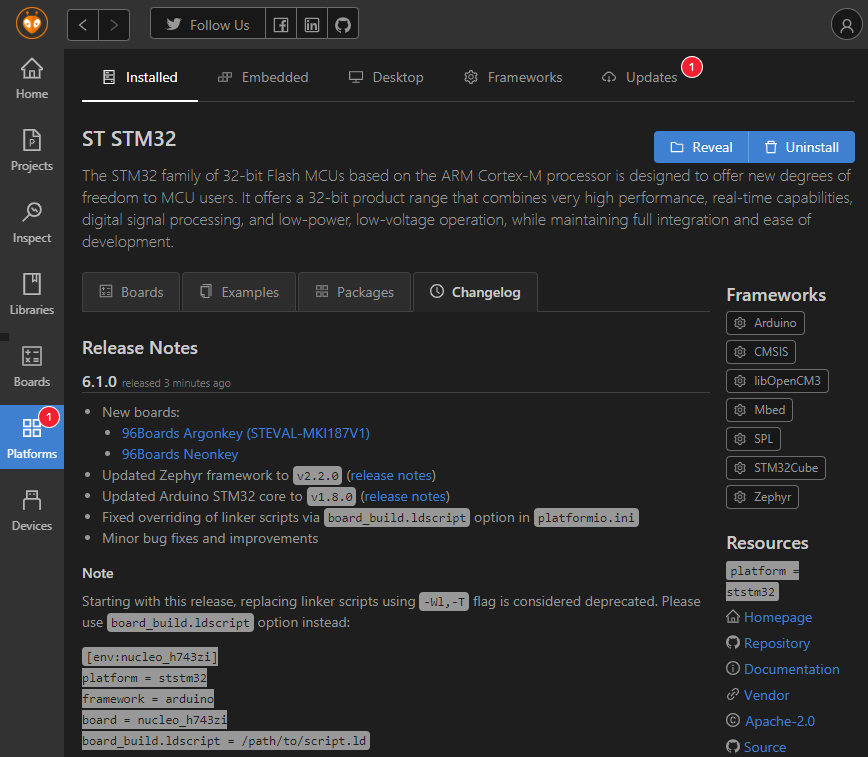Click the 'platformio.ini' inline code

pos(586,518)
